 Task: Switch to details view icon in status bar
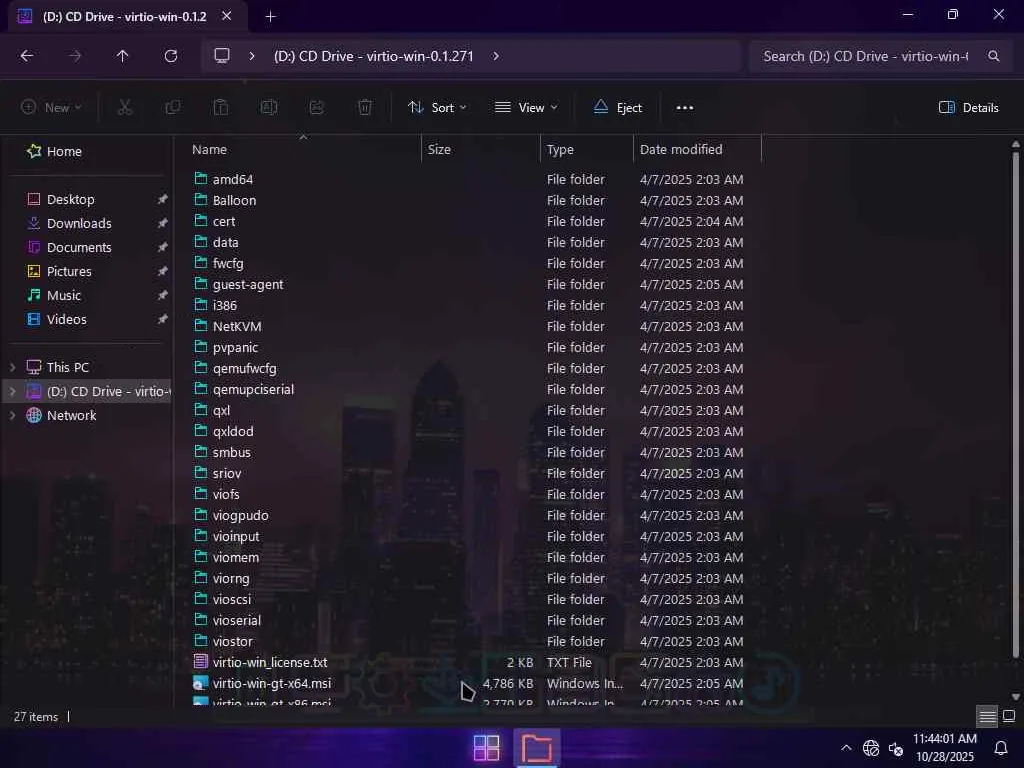pos(987,717)
